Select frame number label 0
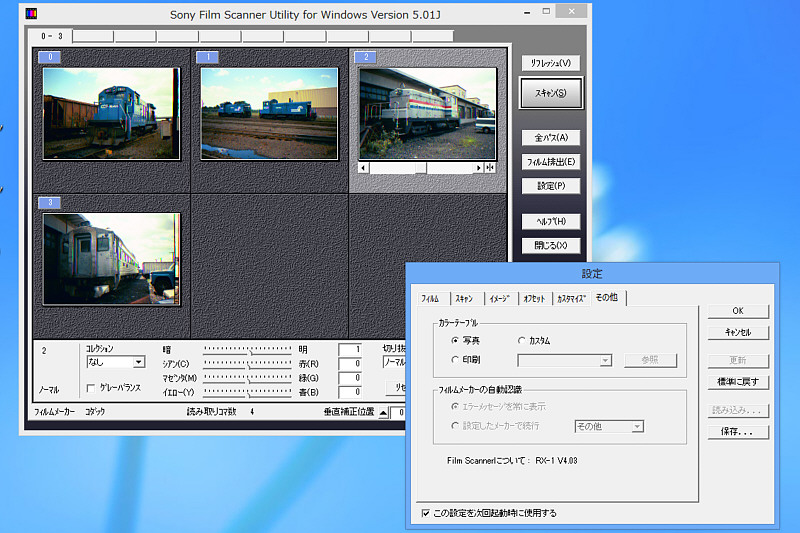The image size is (800, 533). (51, 58)
